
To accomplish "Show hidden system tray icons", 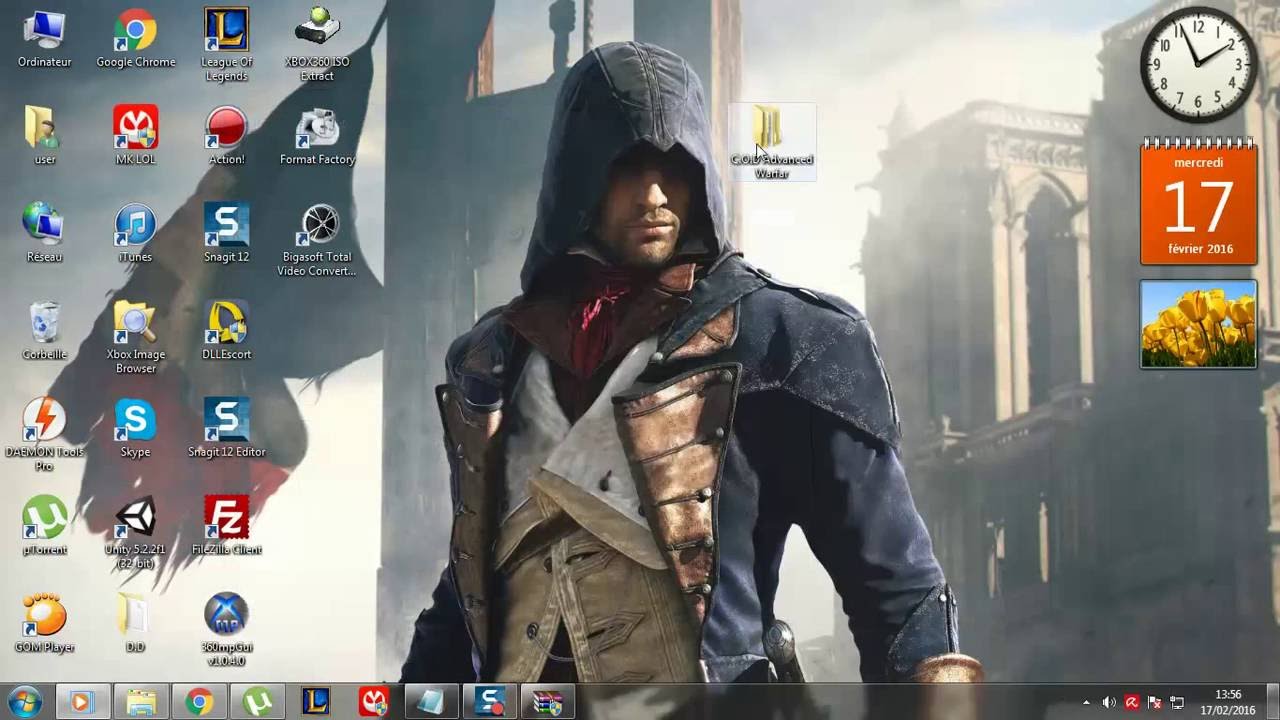I will 1087,703.
